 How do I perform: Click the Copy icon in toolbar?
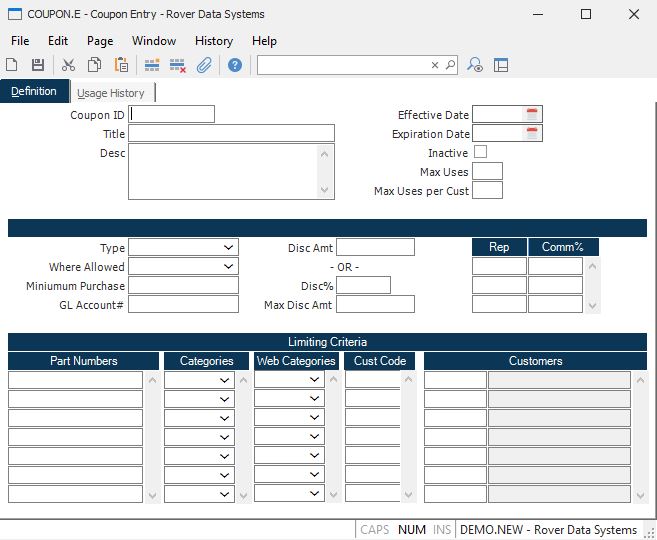94,65
